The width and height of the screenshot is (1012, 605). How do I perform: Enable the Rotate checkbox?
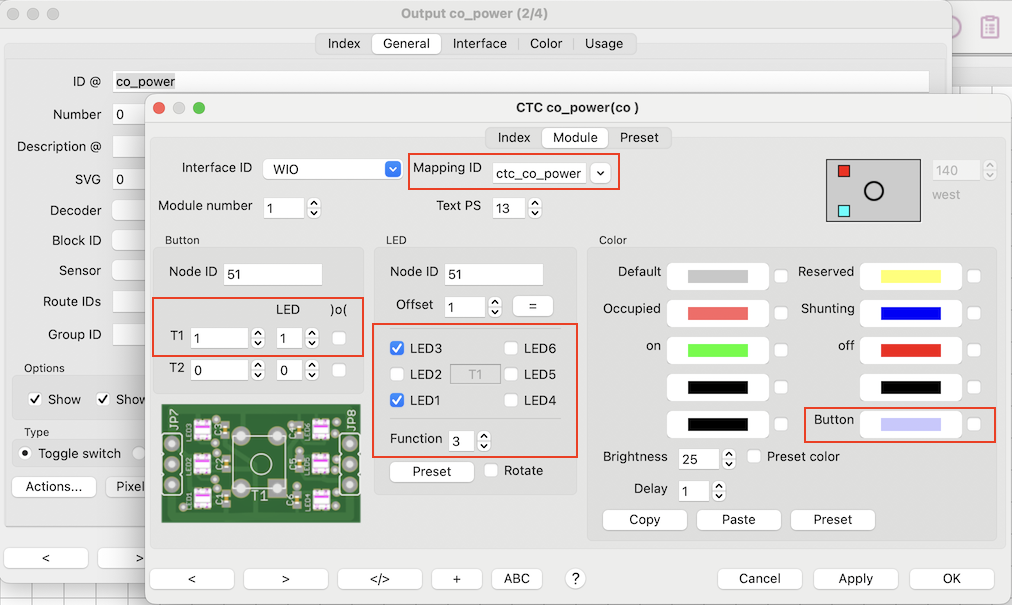(491, 470)
